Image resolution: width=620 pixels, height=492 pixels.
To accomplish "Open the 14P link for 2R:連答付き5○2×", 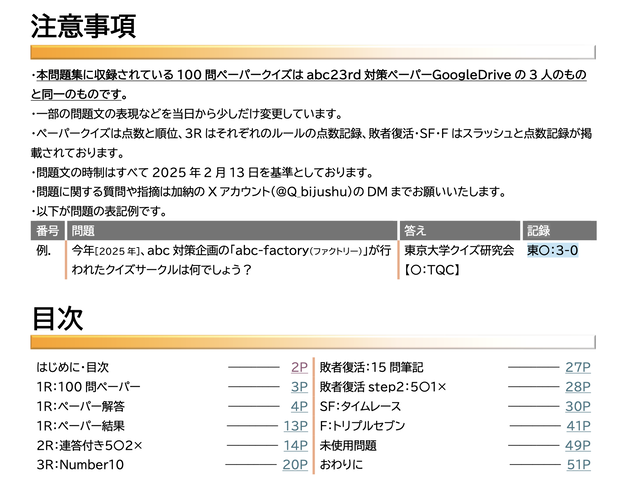I will click(x=296, y=446).
